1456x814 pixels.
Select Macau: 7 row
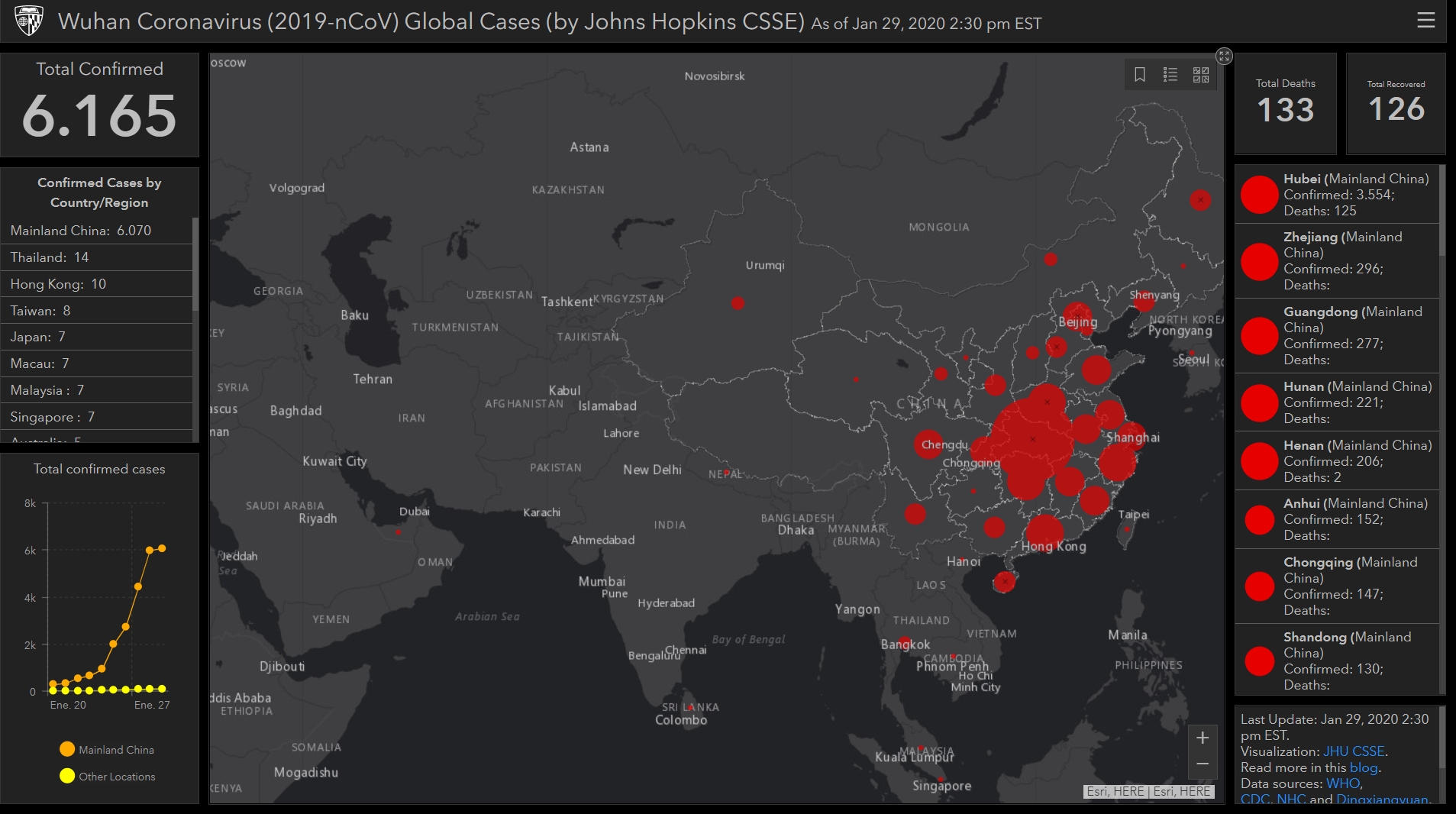pyautogui.click(x=97, y=363)
